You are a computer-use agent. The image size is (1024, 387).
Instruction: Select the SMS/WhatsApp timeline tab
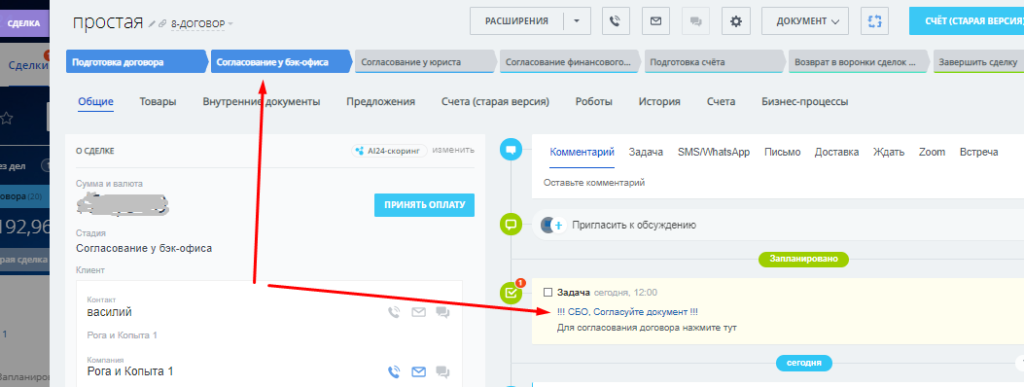(x=714, y=152)
